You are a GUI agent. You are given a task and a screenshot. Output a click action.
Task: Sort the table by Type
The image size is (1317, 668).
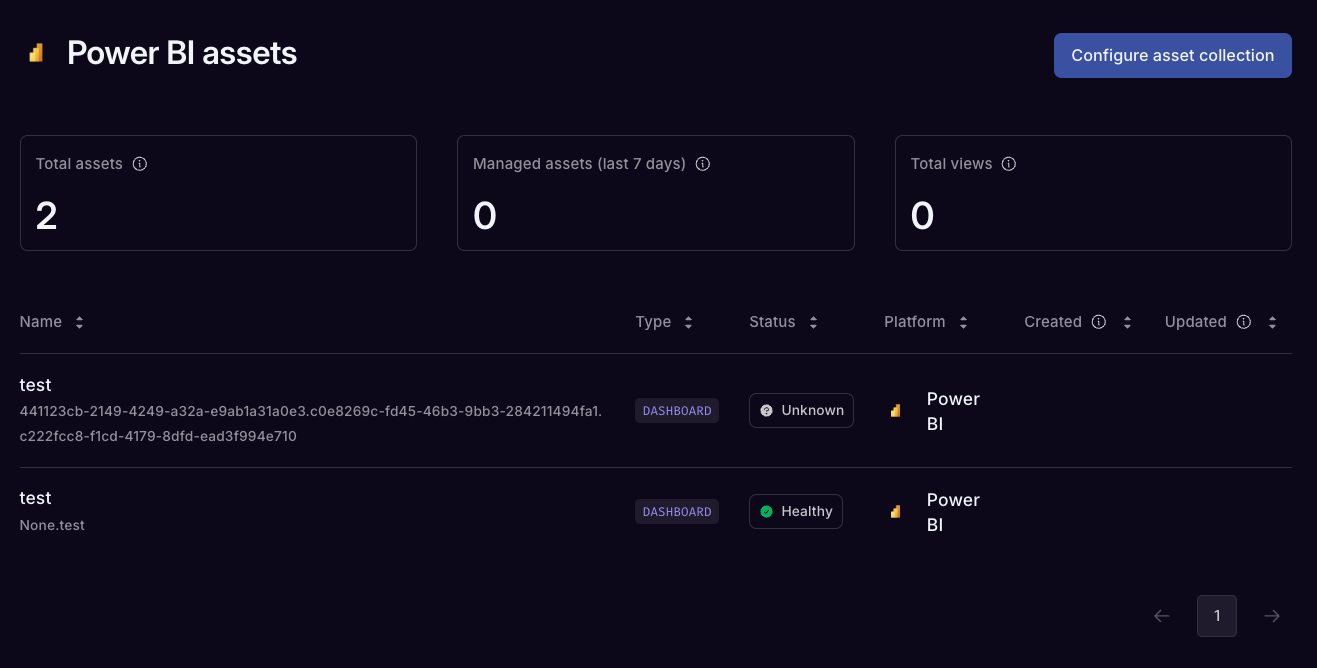pyautogui.click(x=688, y=322)
